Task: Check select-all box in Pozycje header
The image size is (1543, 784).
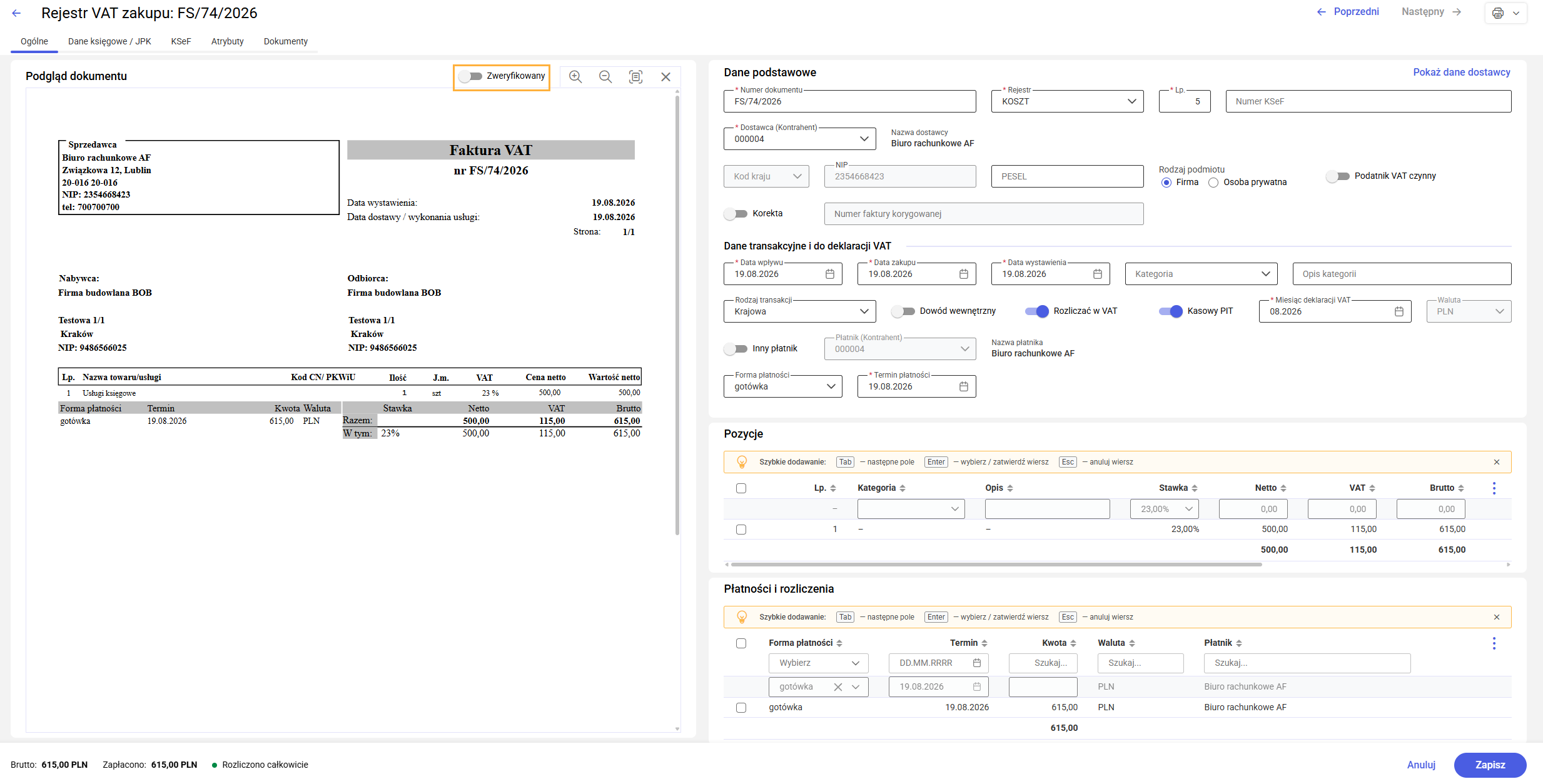Action: pyautogui.click(x=741, y=488)
